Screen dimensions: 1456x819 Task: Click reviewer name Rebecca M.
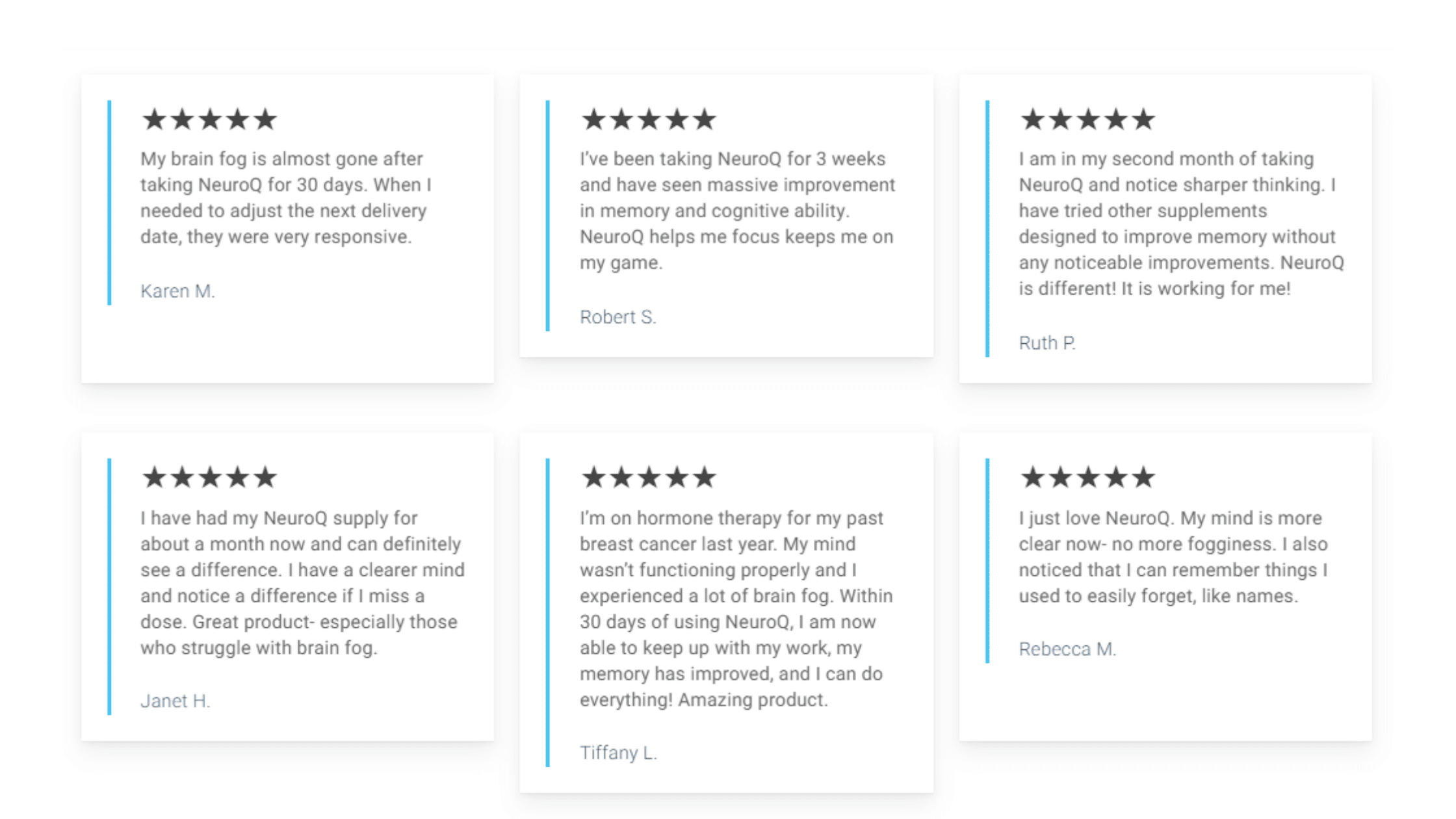(1067, 649)
